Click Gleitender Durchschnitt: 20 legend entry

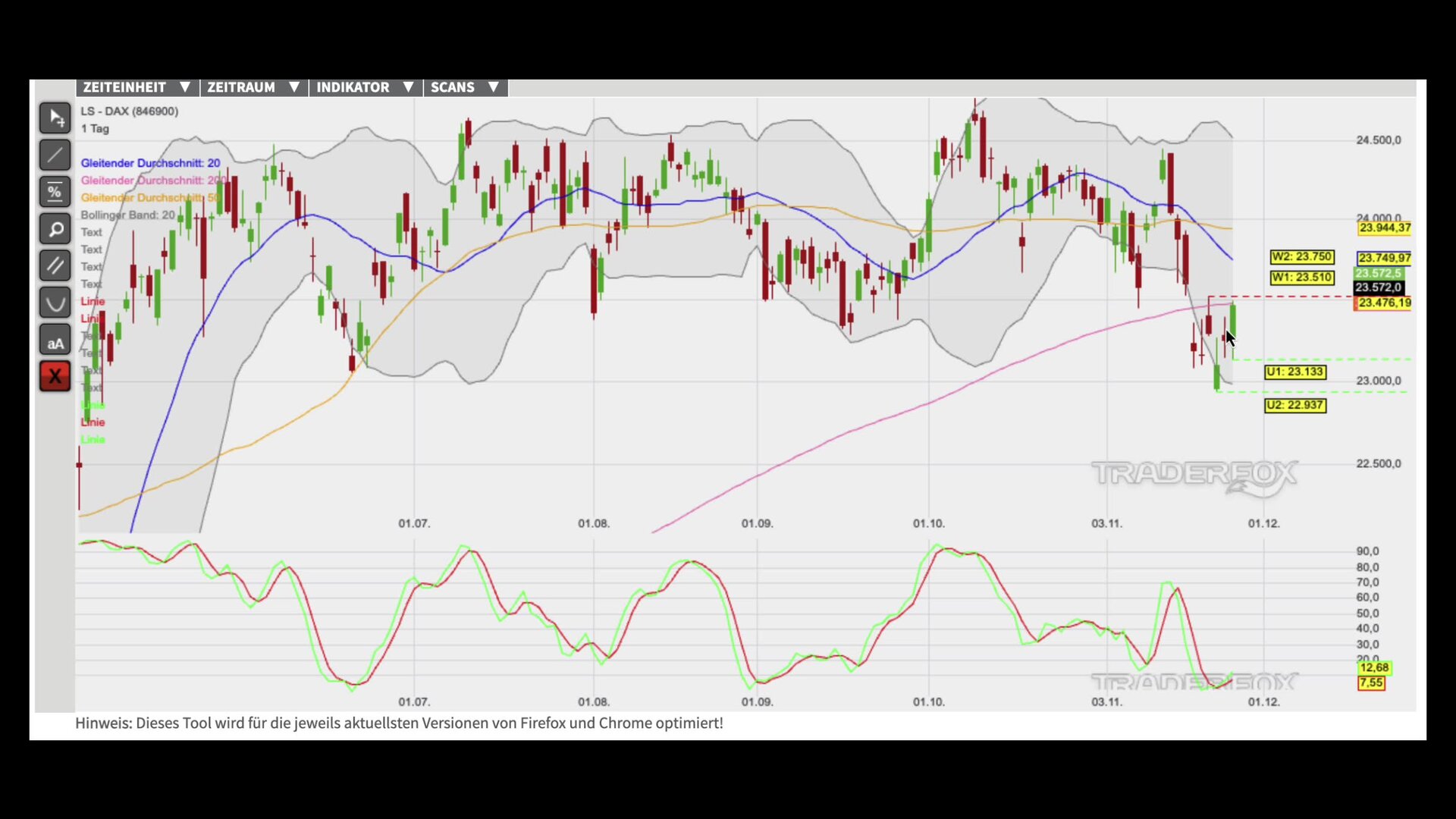coord(150,163)
